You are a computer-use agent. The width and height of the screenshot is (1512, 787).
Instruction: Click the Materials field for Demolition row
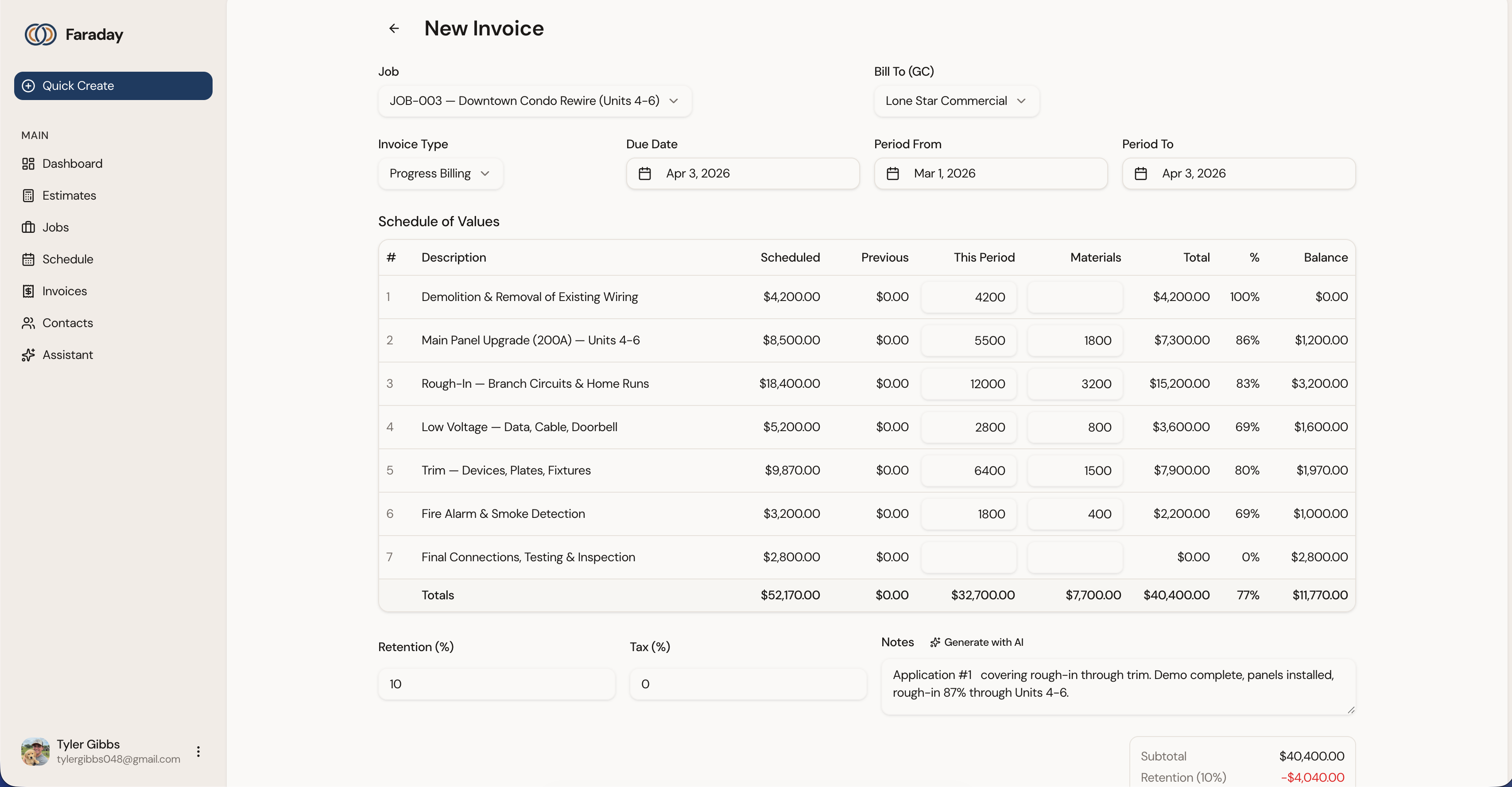1075,297
